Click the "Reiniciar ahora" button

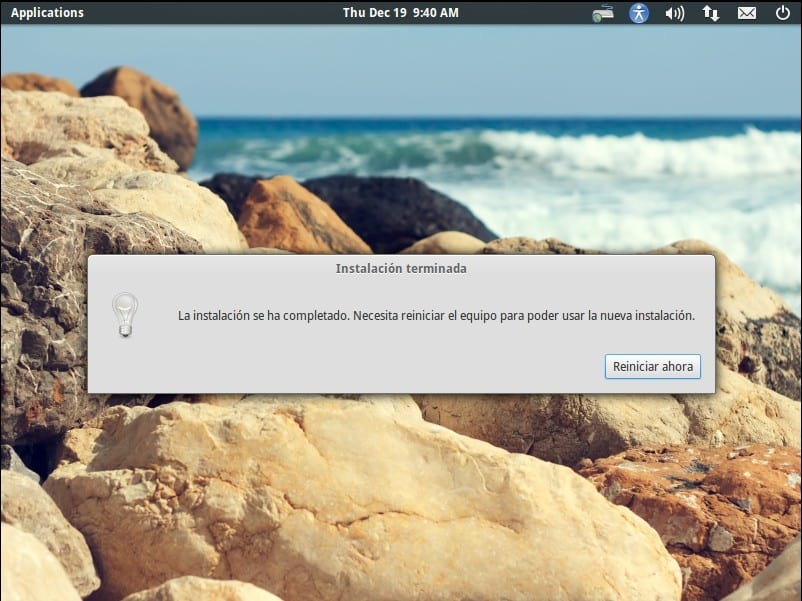(652, 366)
